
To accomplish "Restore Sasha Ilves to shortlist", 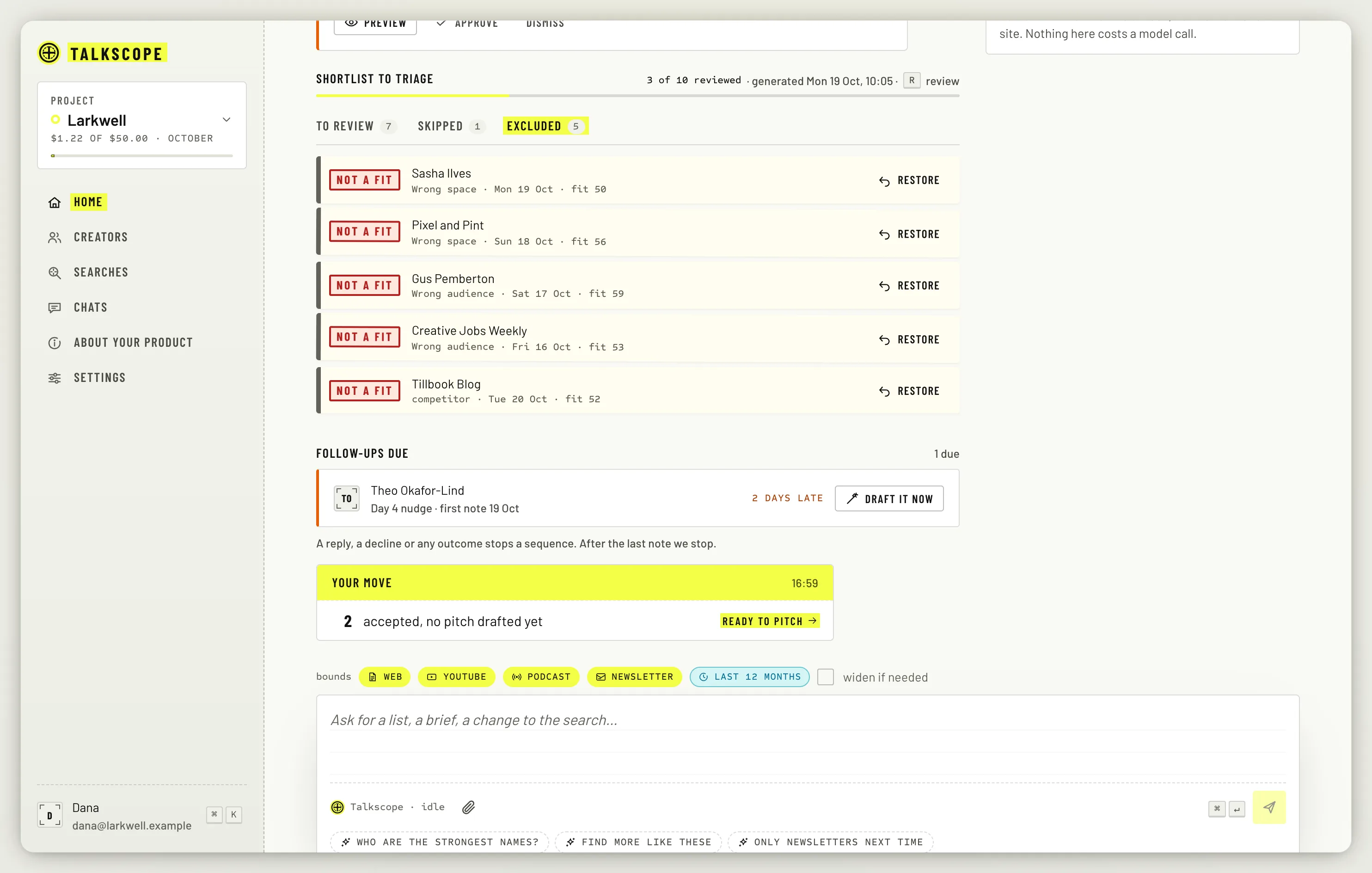I will tap(909, 181).
